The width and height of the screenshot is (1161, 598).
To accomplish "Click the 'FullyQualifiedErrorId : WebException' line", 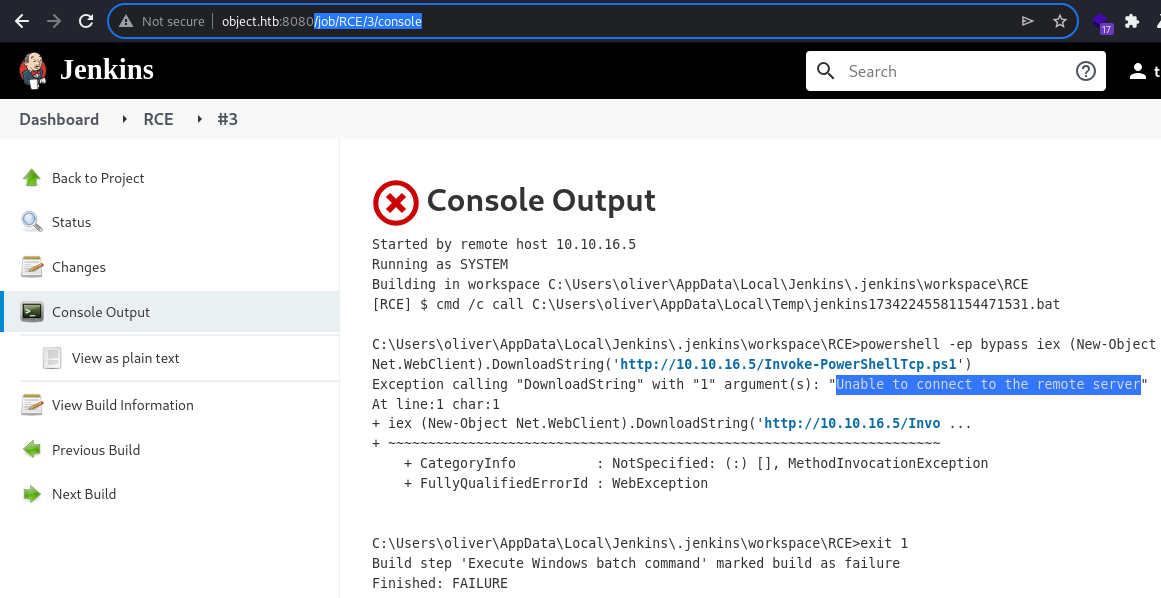I will 555,483.
